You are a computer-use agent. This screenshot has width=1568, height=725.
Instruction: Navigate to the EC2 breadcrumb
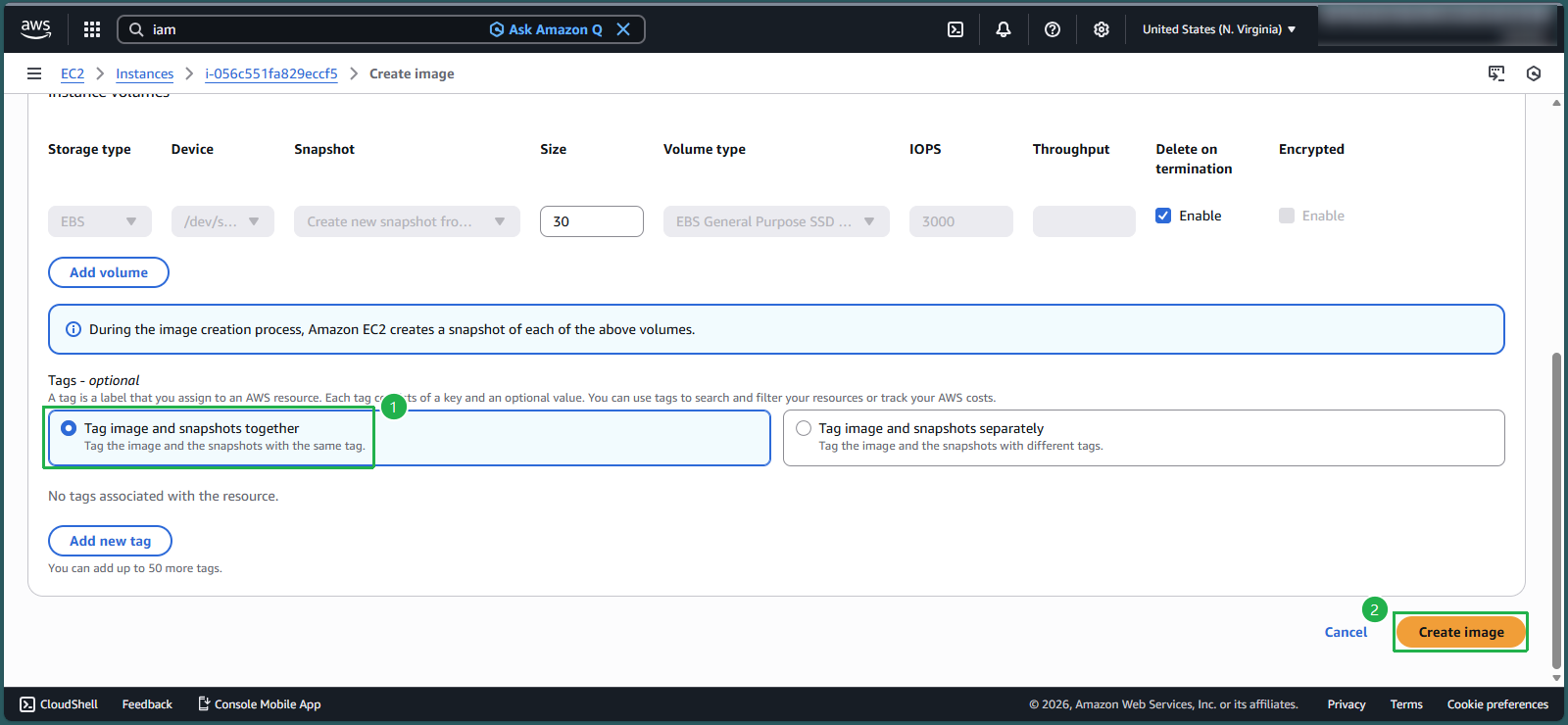(73, 73)
